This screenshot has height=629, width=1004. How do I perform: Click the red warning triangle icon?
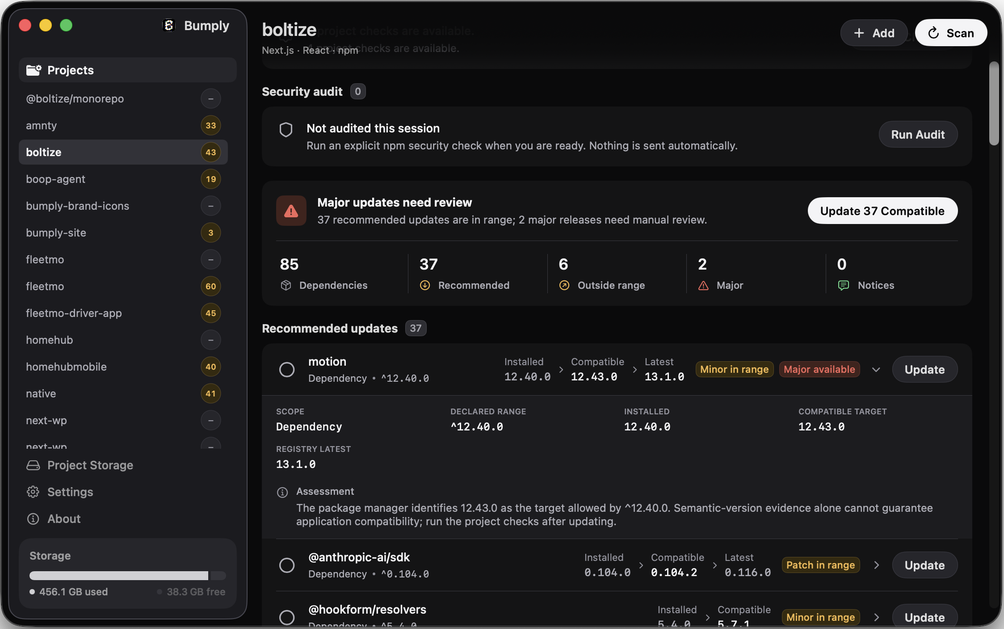point(291,211)
